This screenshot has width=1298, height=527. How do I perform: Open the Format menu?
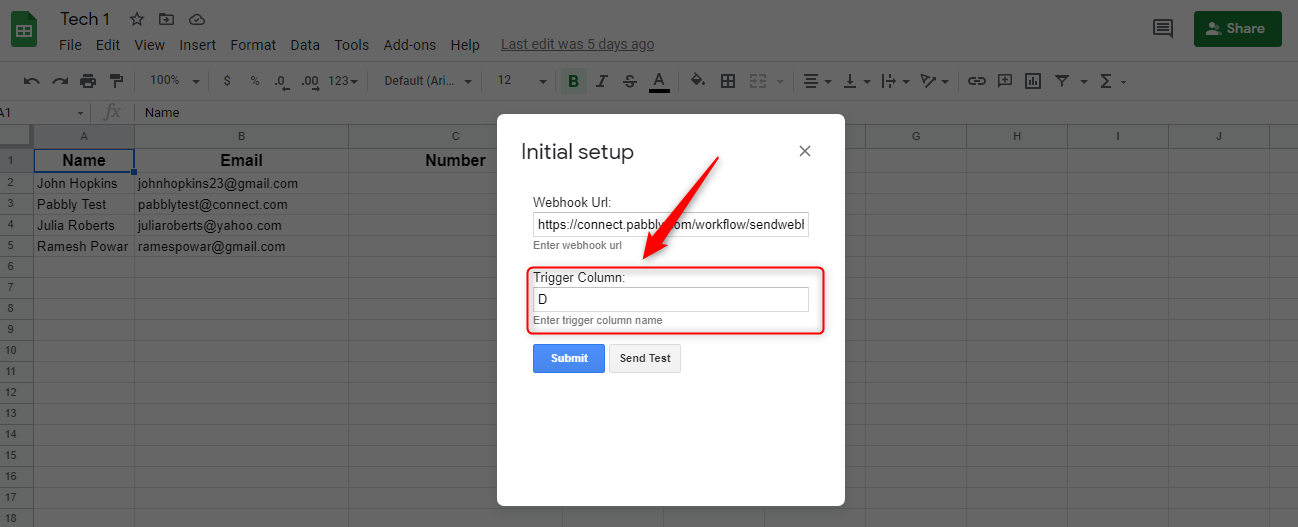(253, 45)
